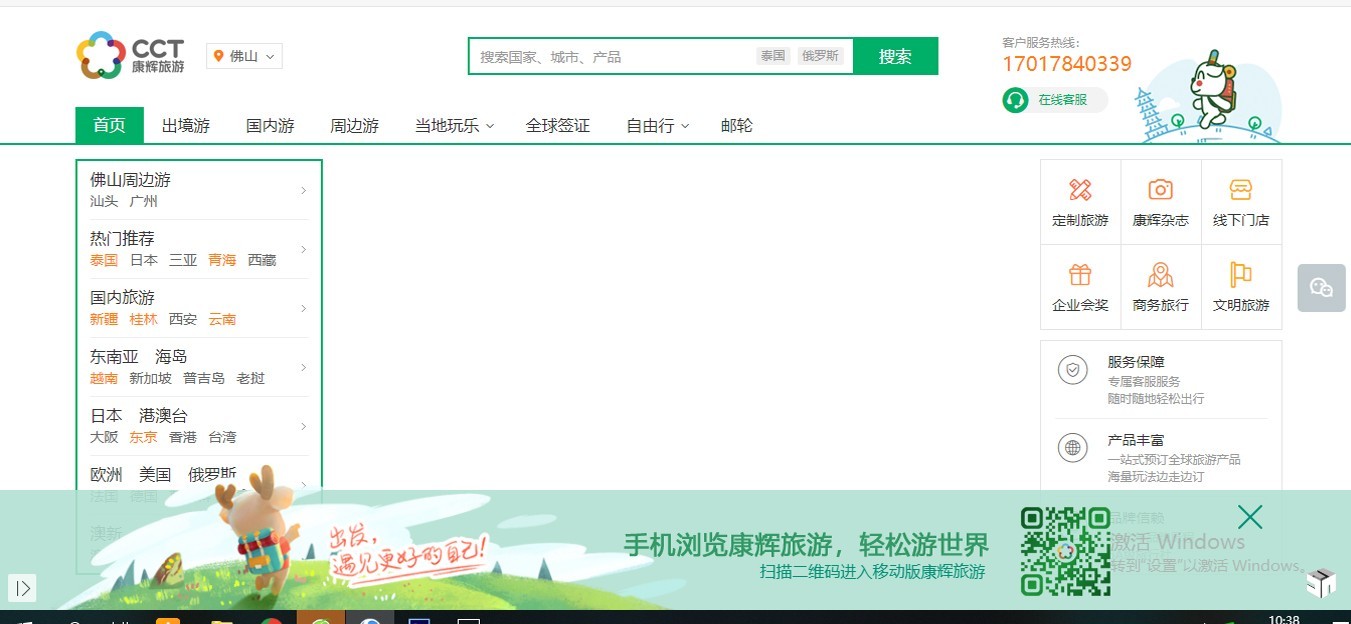Screen dimensions: 1351x624
Task: Click the 泰国 quick search tag
Action: tap(773, 56)
